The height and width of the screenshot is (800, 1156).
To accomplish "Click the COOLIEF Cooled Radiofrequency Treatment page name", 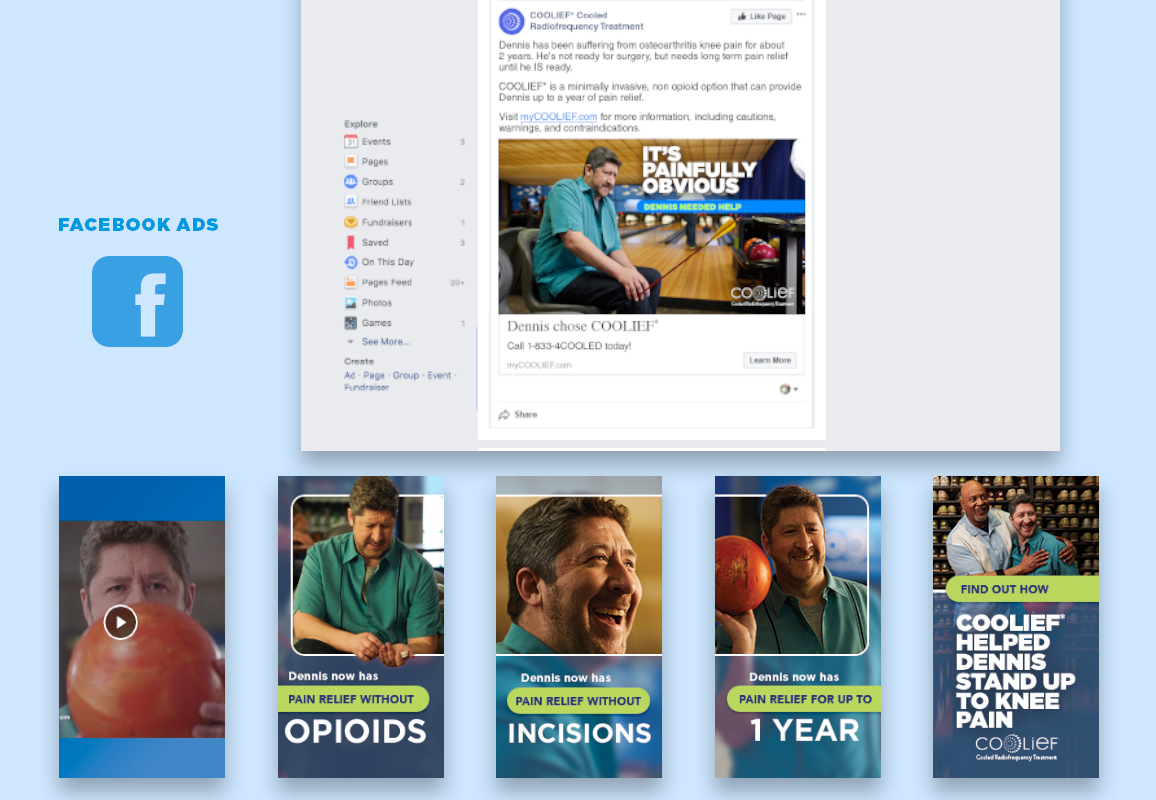I will [x=586, y=21].
